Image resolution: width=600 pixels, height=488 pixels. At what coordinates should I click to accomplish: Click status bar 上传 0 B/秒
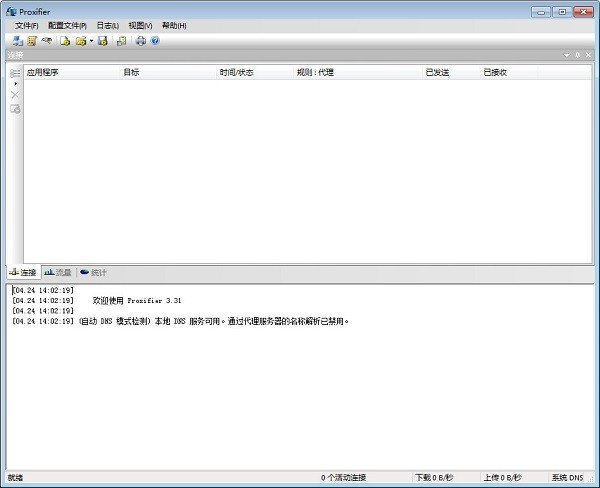[x=502, y=478]
